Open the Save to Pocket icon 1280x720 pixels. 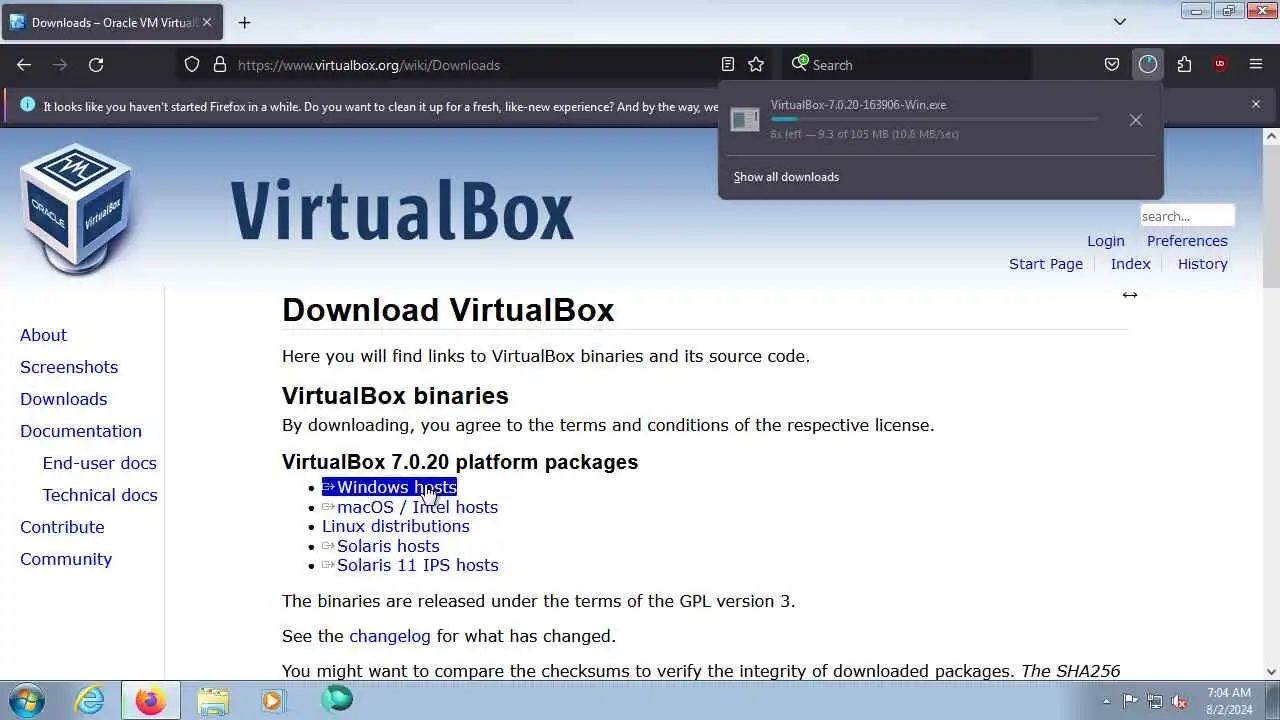1112,65
